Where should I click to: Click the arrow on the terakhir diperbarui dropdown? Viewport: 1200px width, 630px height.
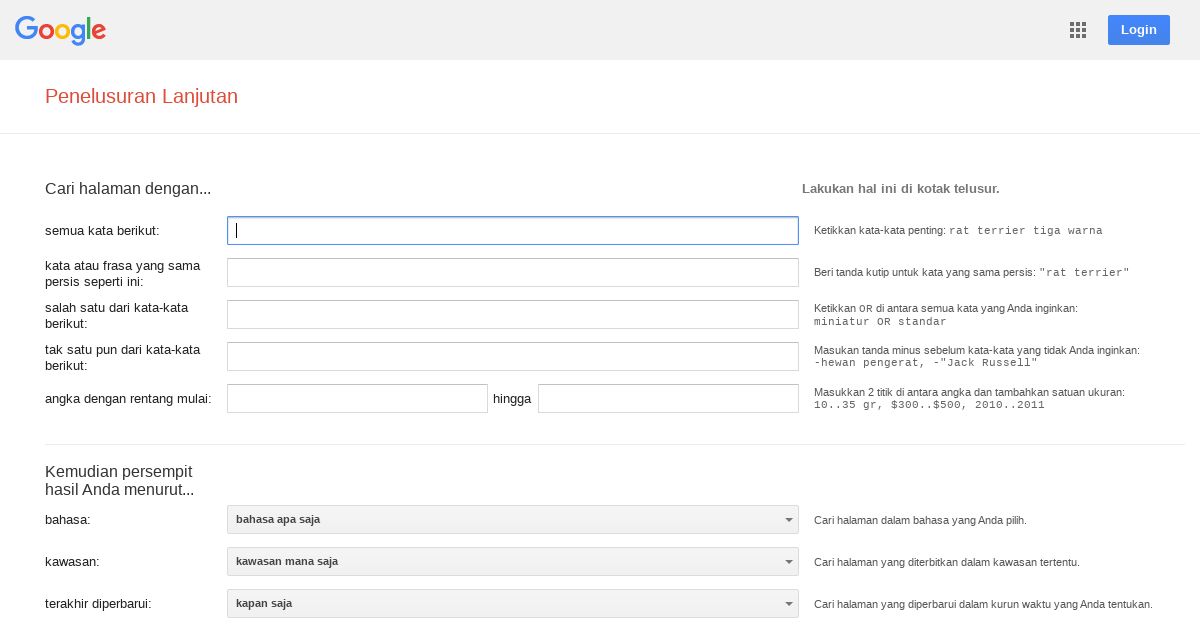[789, 604]
